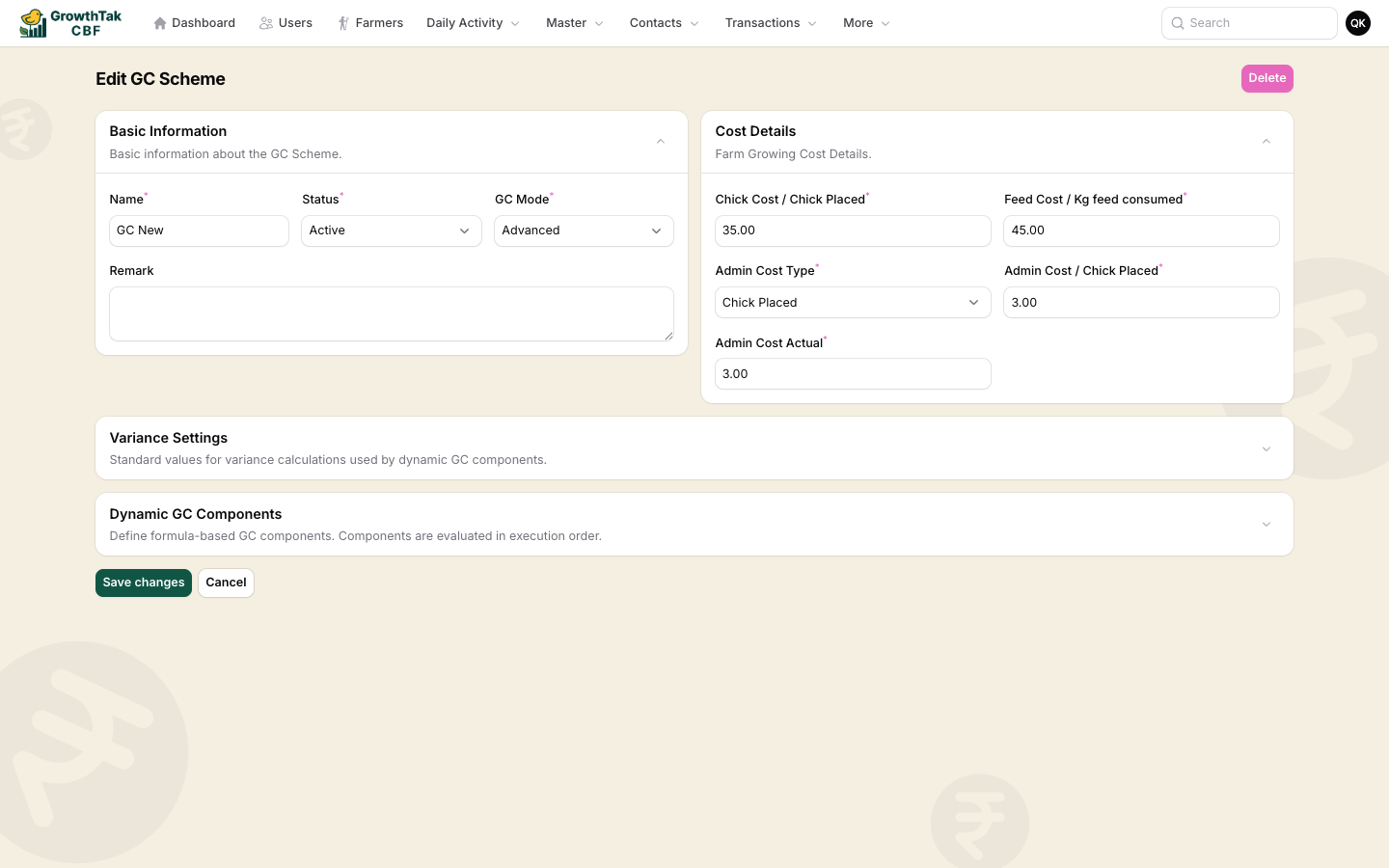Open the Users page

(286, 23)
